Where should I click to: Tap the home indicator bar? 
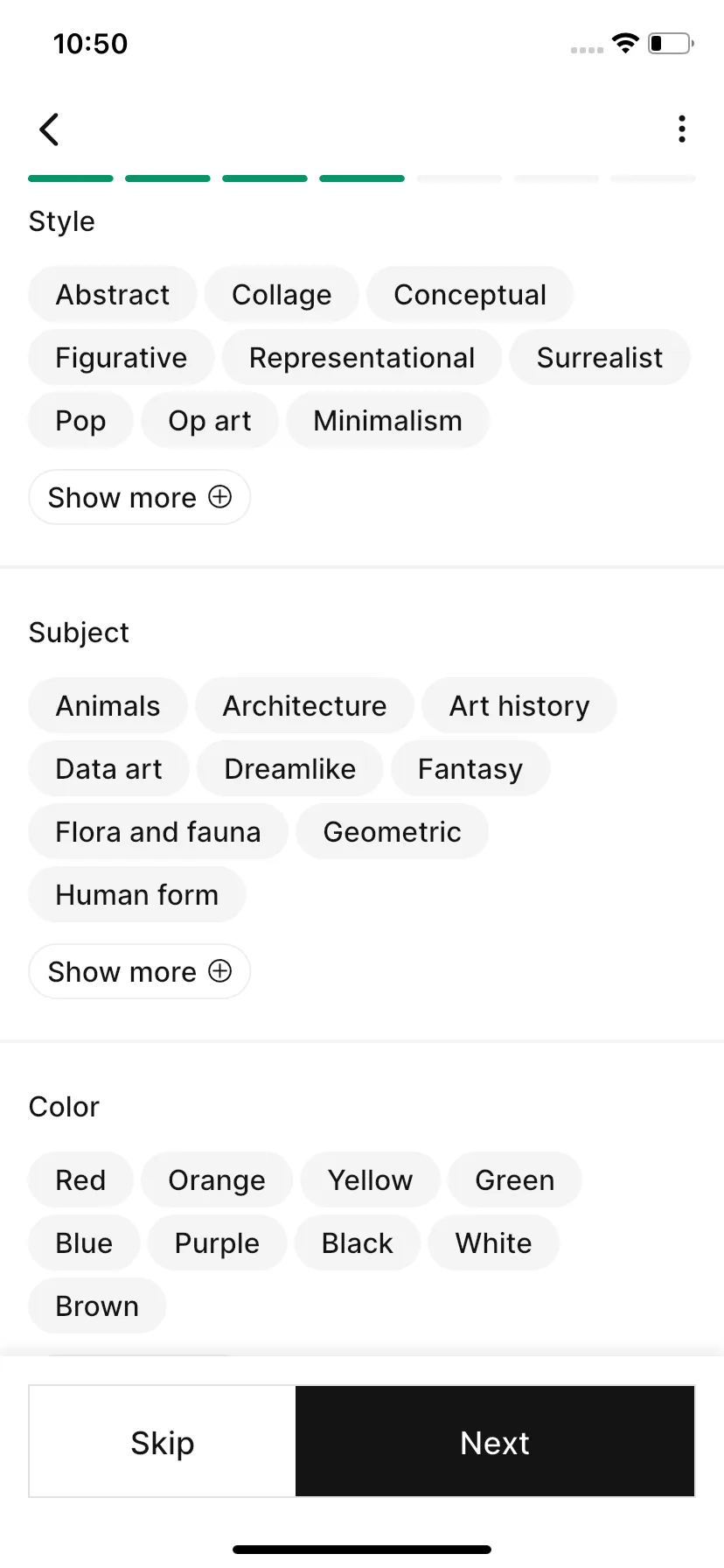(x=362, y=1550)
